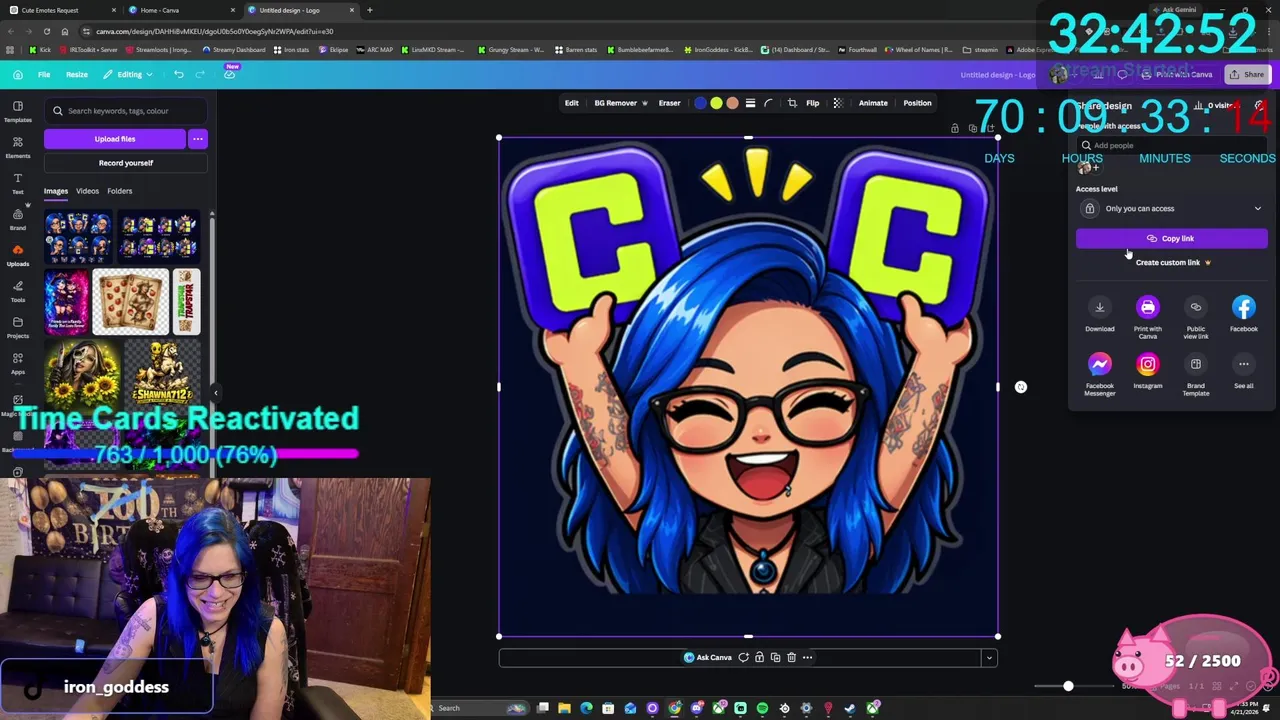
Task: Pick the lime green image colour swatch
Action: pos(716,103)
